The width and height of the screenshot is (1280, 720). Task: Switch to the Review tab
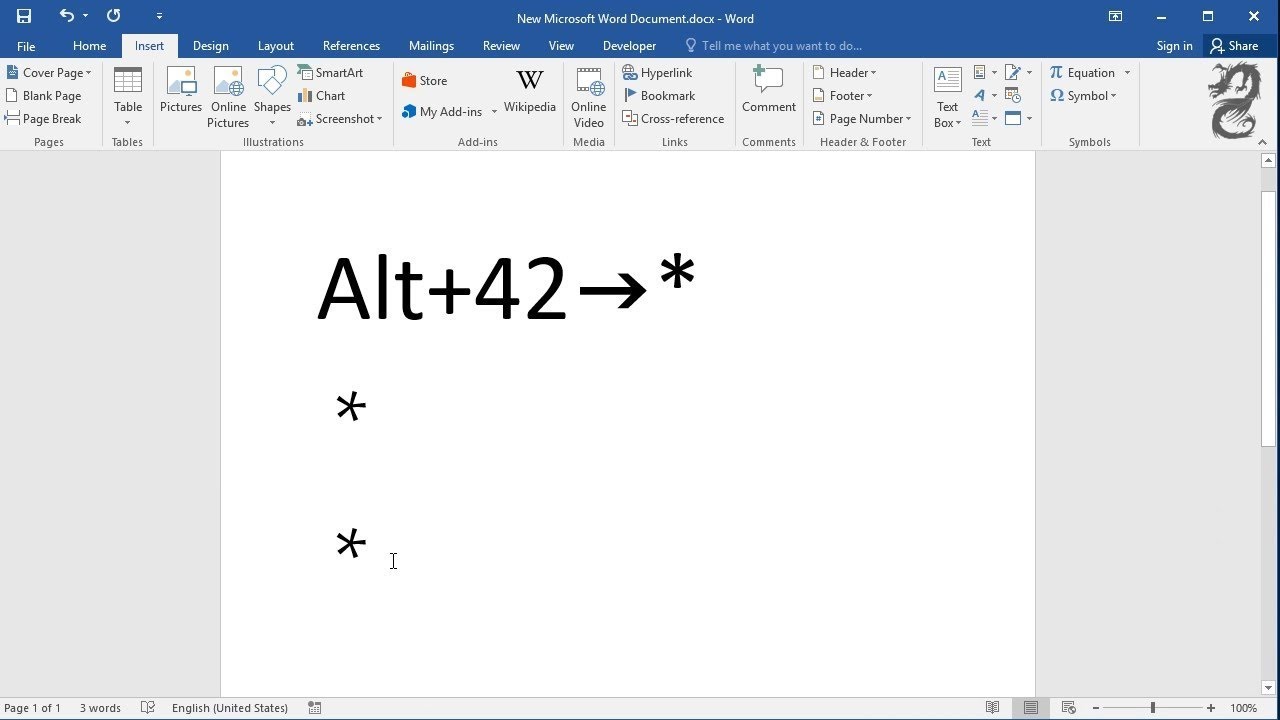[501, 46]
